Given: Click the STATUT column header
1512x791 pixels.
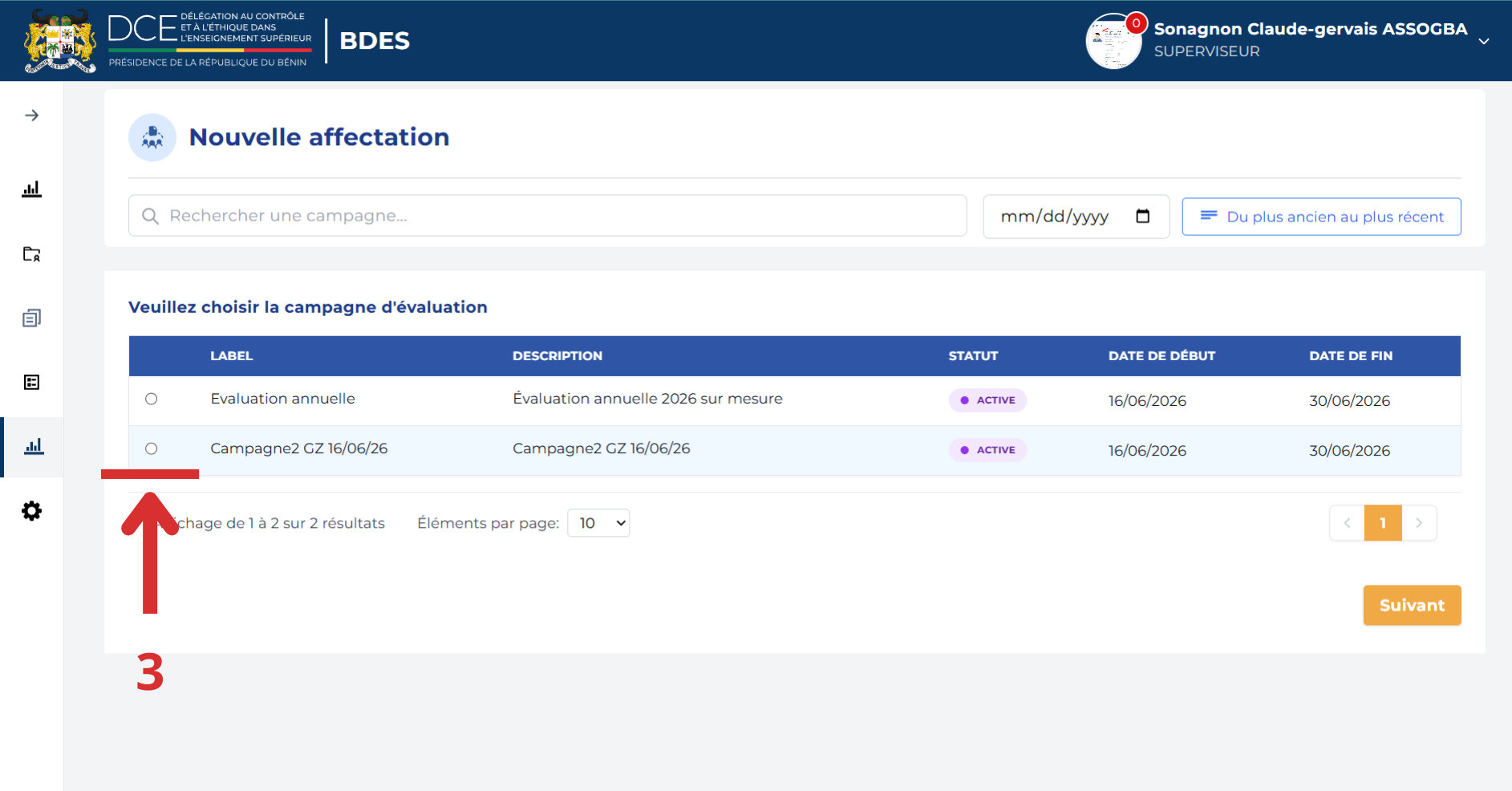Looking at the screenshot, I should tap(973, 355).
